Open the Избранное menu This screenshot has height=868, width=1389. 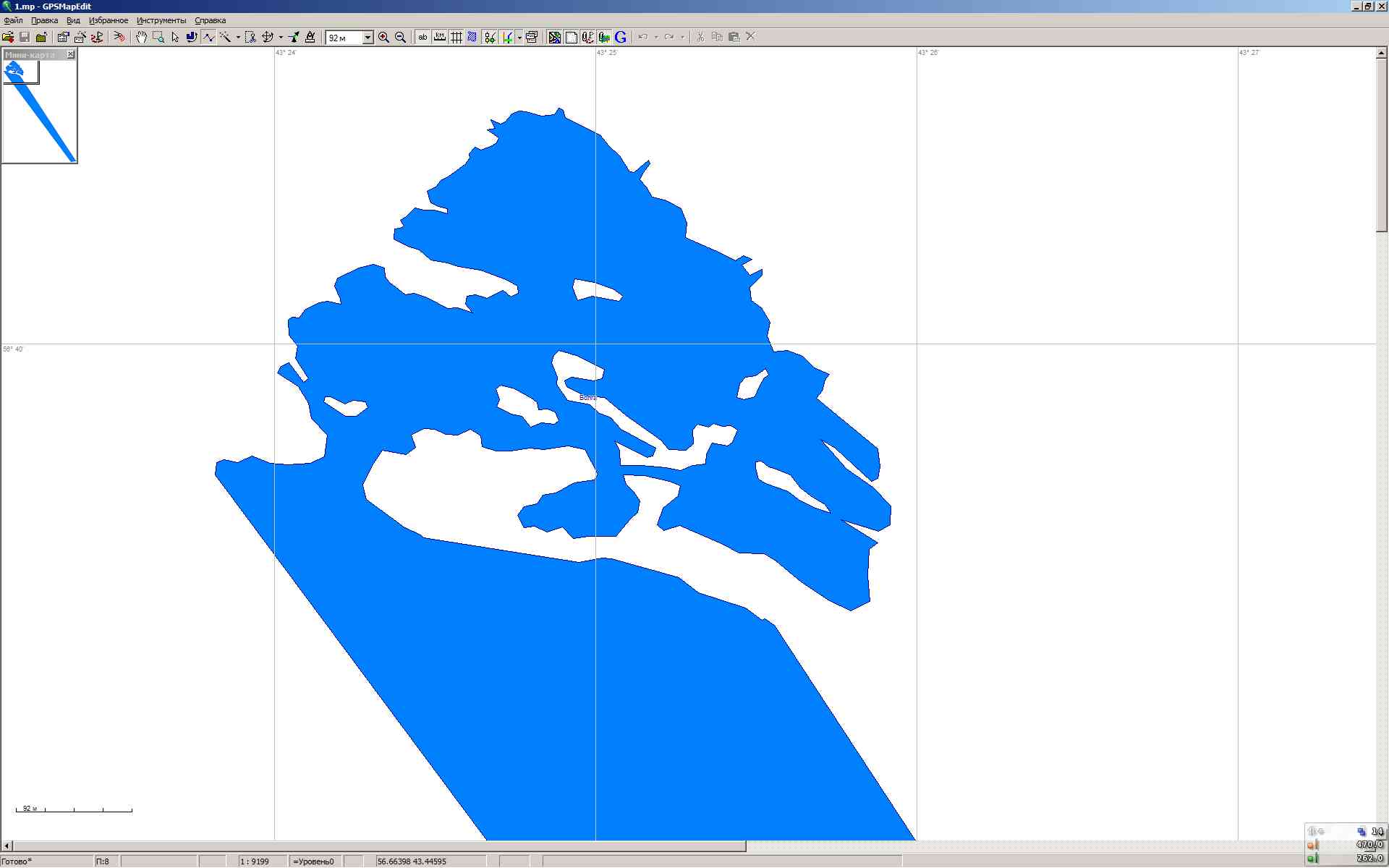[109, 20]
